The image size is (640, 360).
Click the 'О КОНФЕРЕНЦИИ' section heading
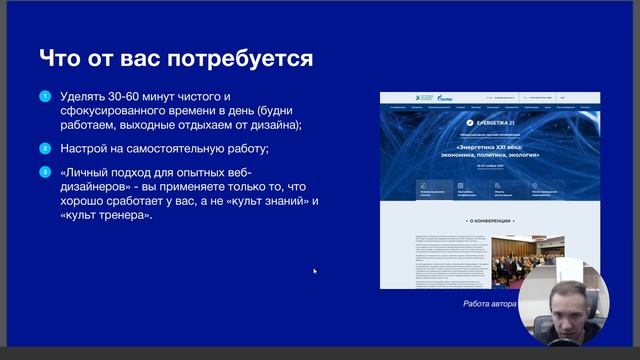coord(490,221)
